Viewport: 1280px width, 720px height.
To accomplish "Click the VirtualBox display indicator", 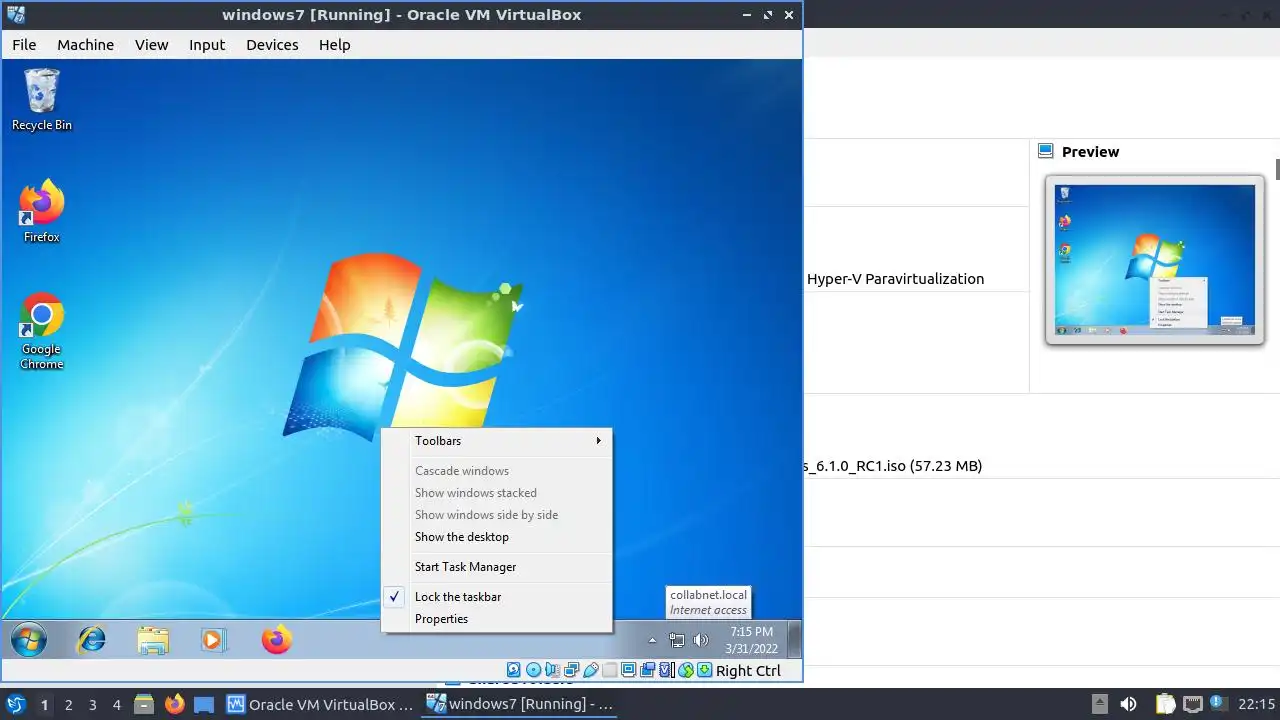I will 628,670.
